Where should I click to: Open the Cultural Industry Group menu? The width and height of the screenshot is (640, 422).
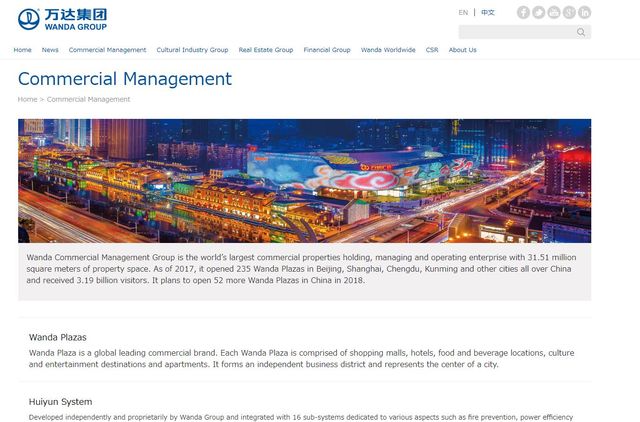click(192, 50)
